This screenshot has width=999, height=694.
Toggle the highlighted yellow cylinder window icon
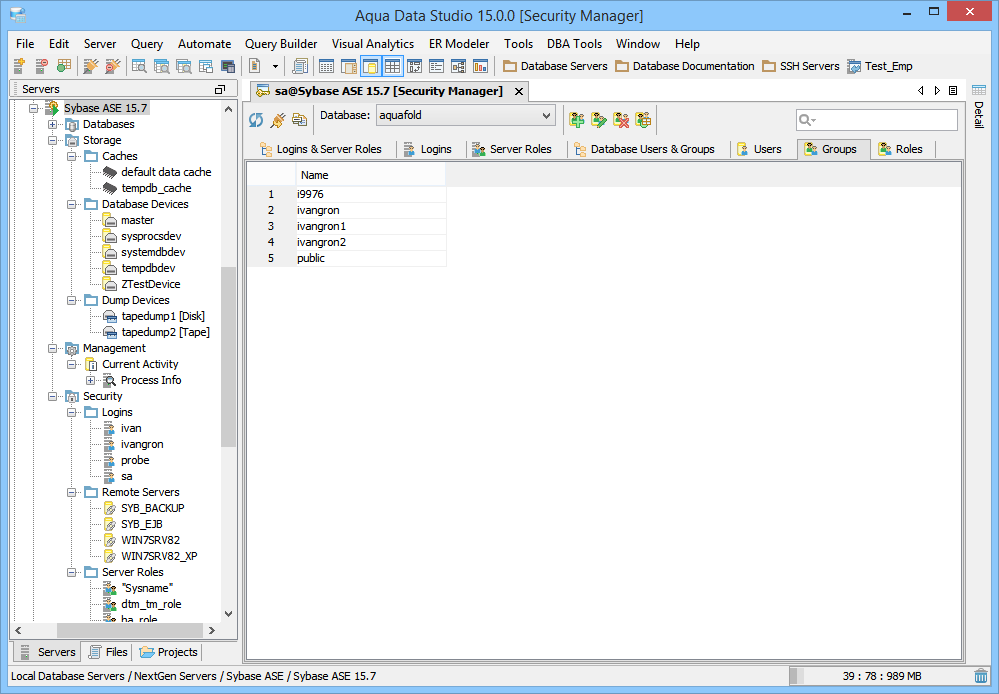pos(370,66)
